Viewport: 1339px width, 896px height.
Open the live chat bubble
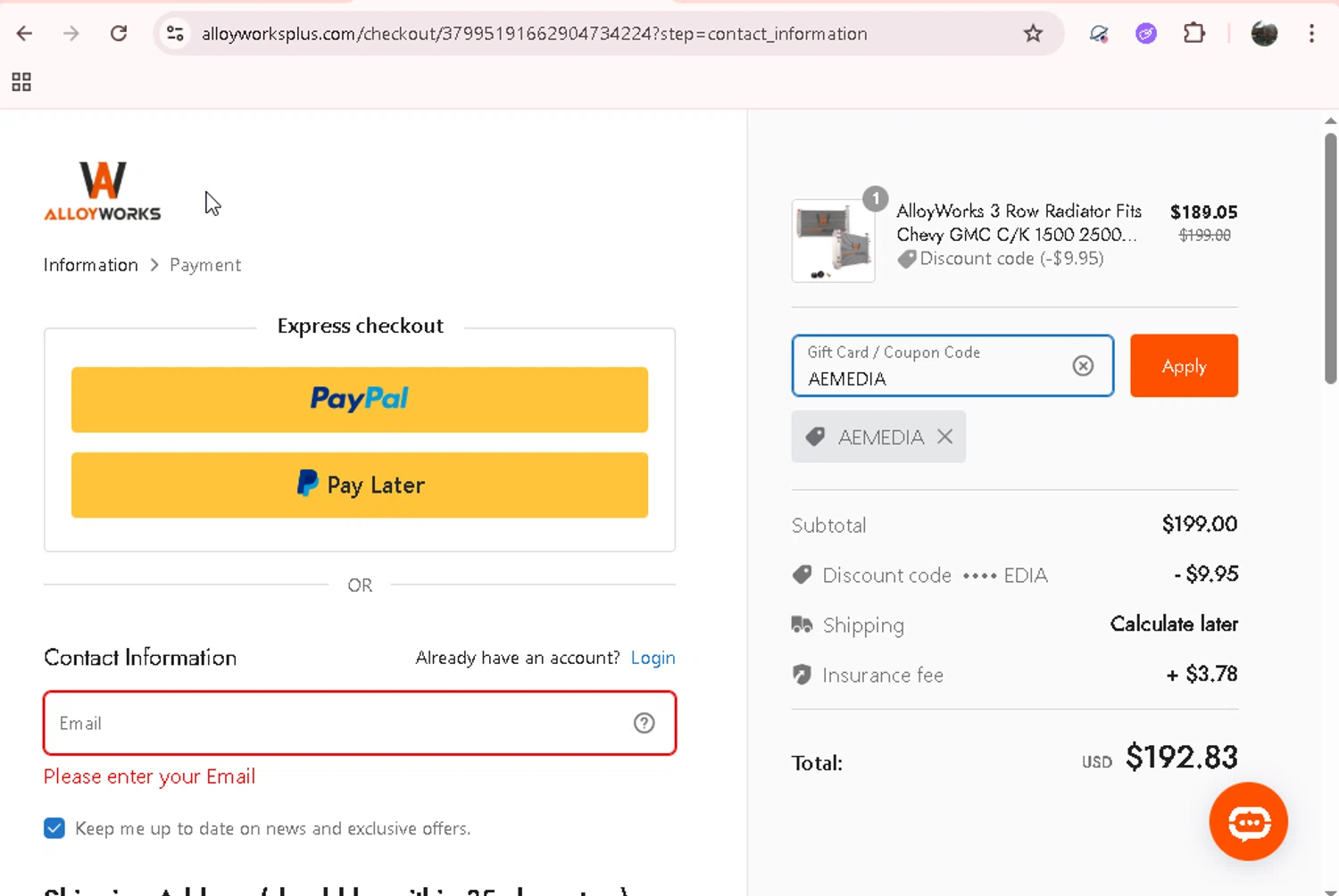click(x=1248, y=822)
